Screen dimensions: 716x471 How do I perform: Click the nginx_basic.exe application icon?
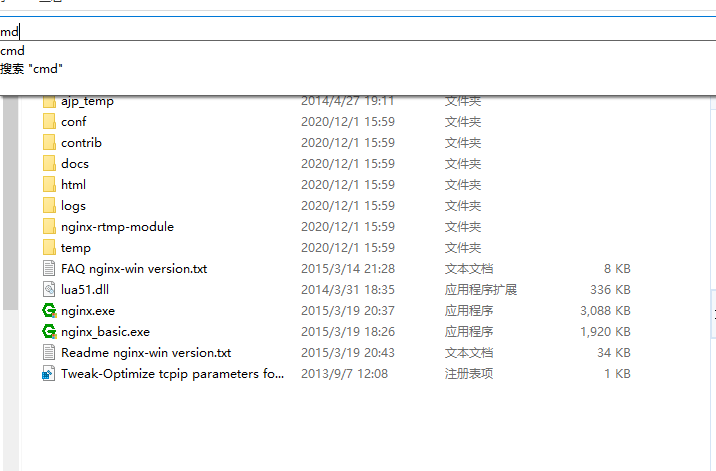click(49, 332)
